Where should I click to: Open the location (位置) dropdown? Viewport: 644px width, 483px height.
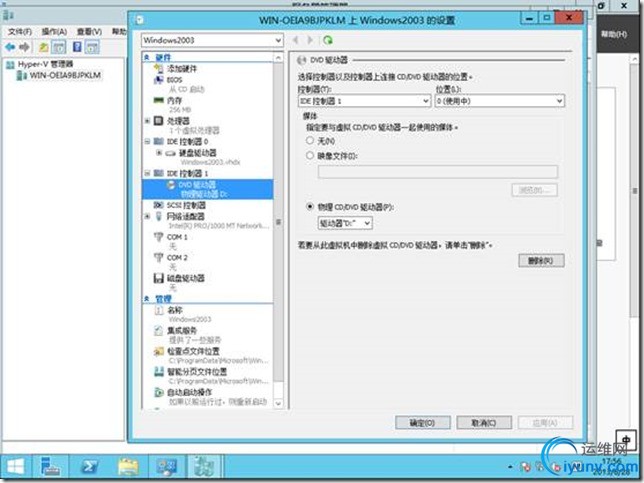(x=499, y=101)
